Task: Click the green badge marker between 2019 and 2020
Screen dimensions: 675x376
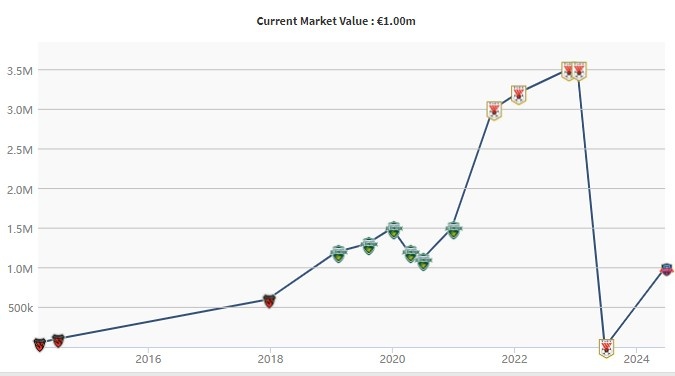Action: point(369,246)
